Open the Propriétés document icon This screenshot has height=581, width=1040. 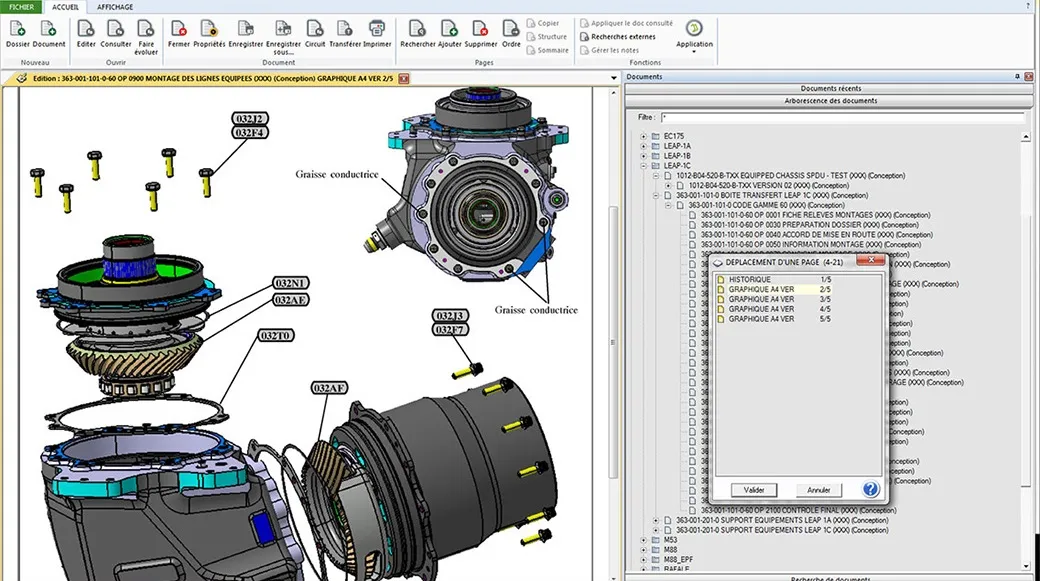209,29
